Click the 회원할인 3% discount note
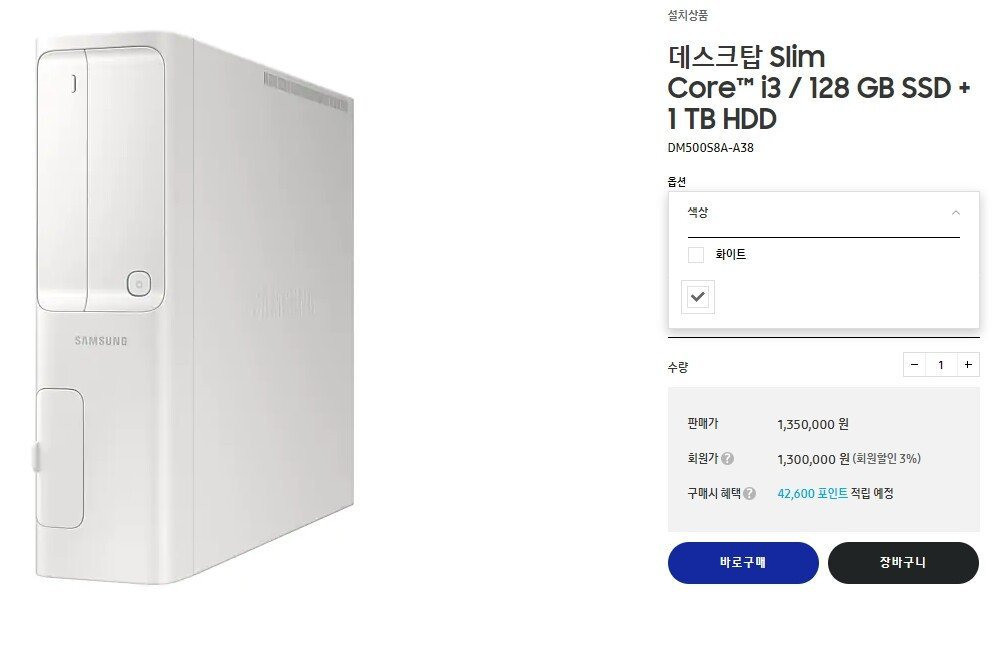1004x652 pixels. tap(887, 459)
